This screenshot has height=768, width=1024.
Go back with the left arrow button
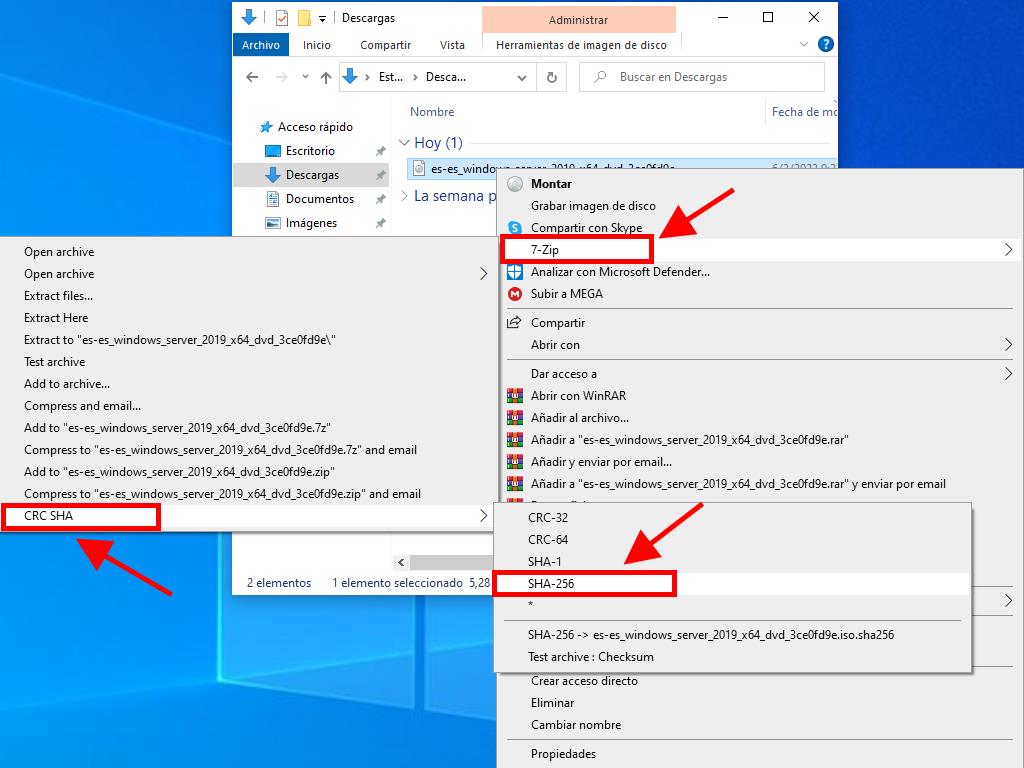point(252,77)
